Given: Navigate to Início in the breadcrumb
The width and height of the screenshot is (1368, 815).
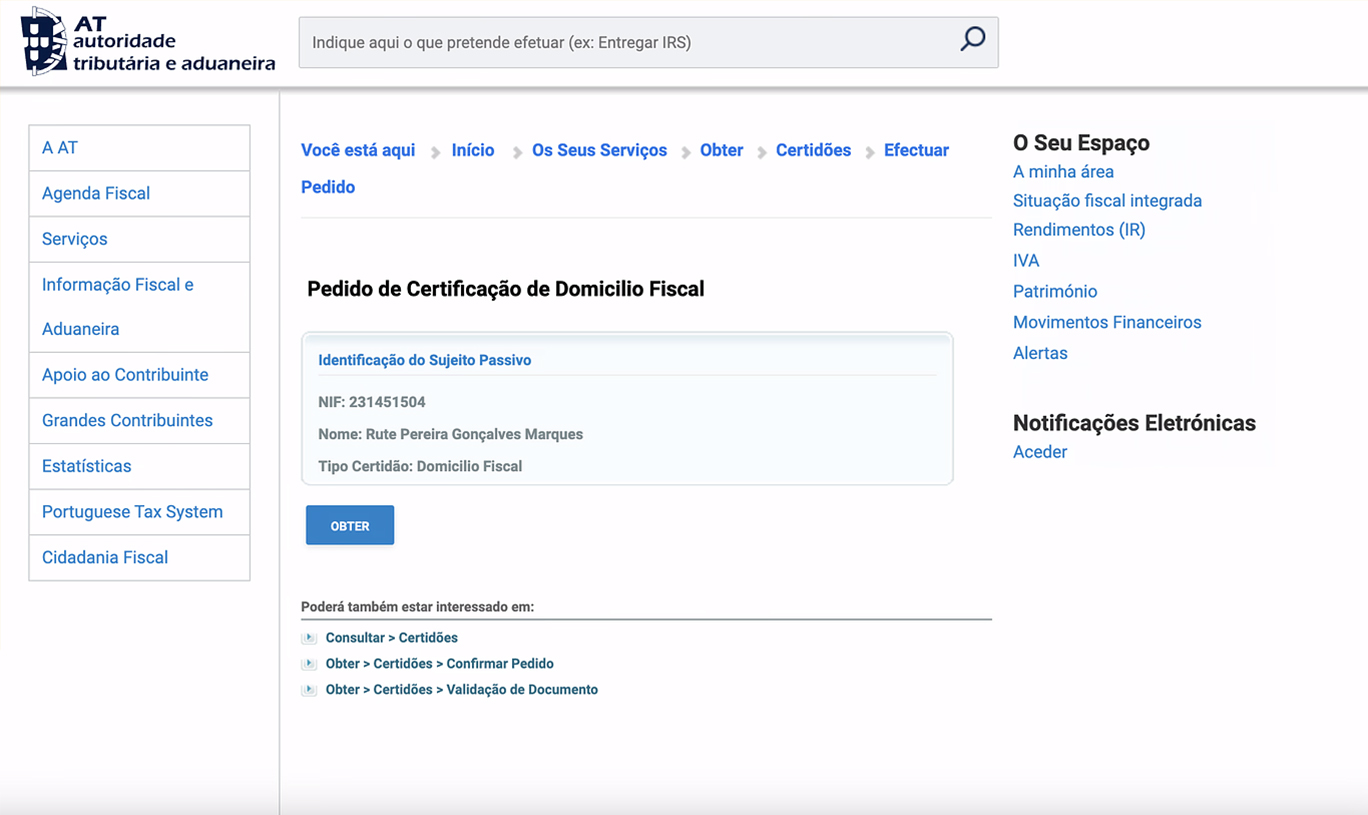Looking at the screenshot, I should pyautogui.click(x=473, y=151).
